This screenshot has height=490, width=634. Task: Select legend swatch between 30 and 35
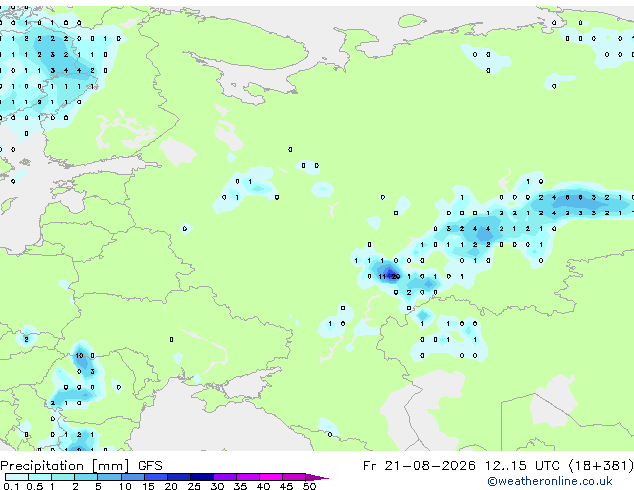[x=225, y=477]
